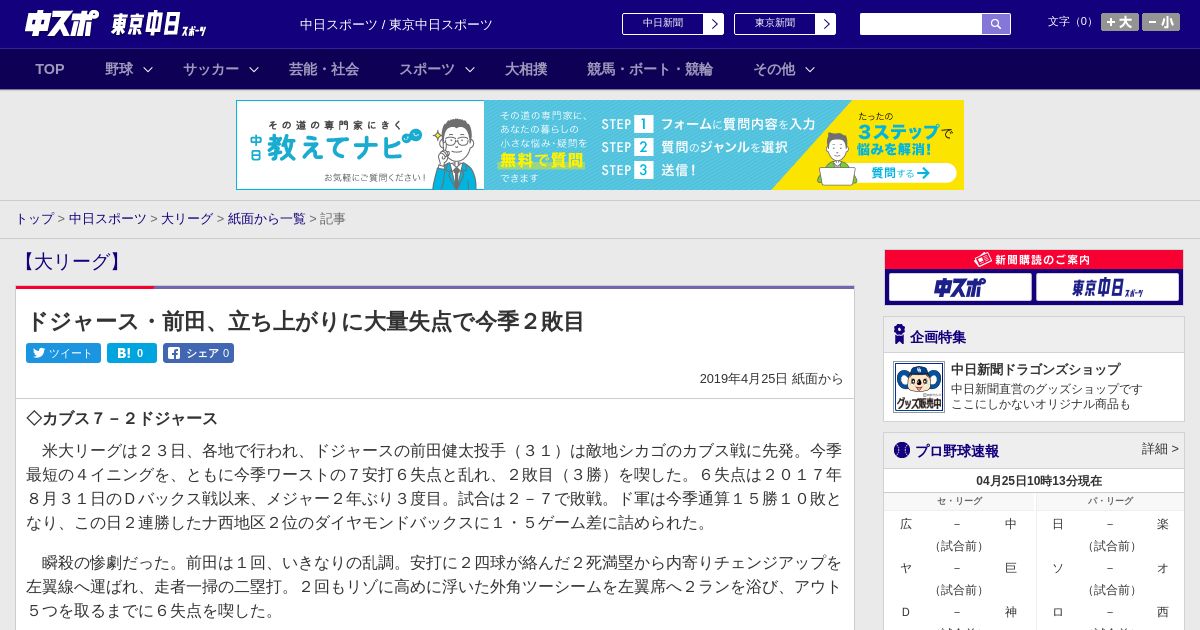1200x630 pixels.
Task: Expand the 野球 menu chevron
Action: coord(148,70)
